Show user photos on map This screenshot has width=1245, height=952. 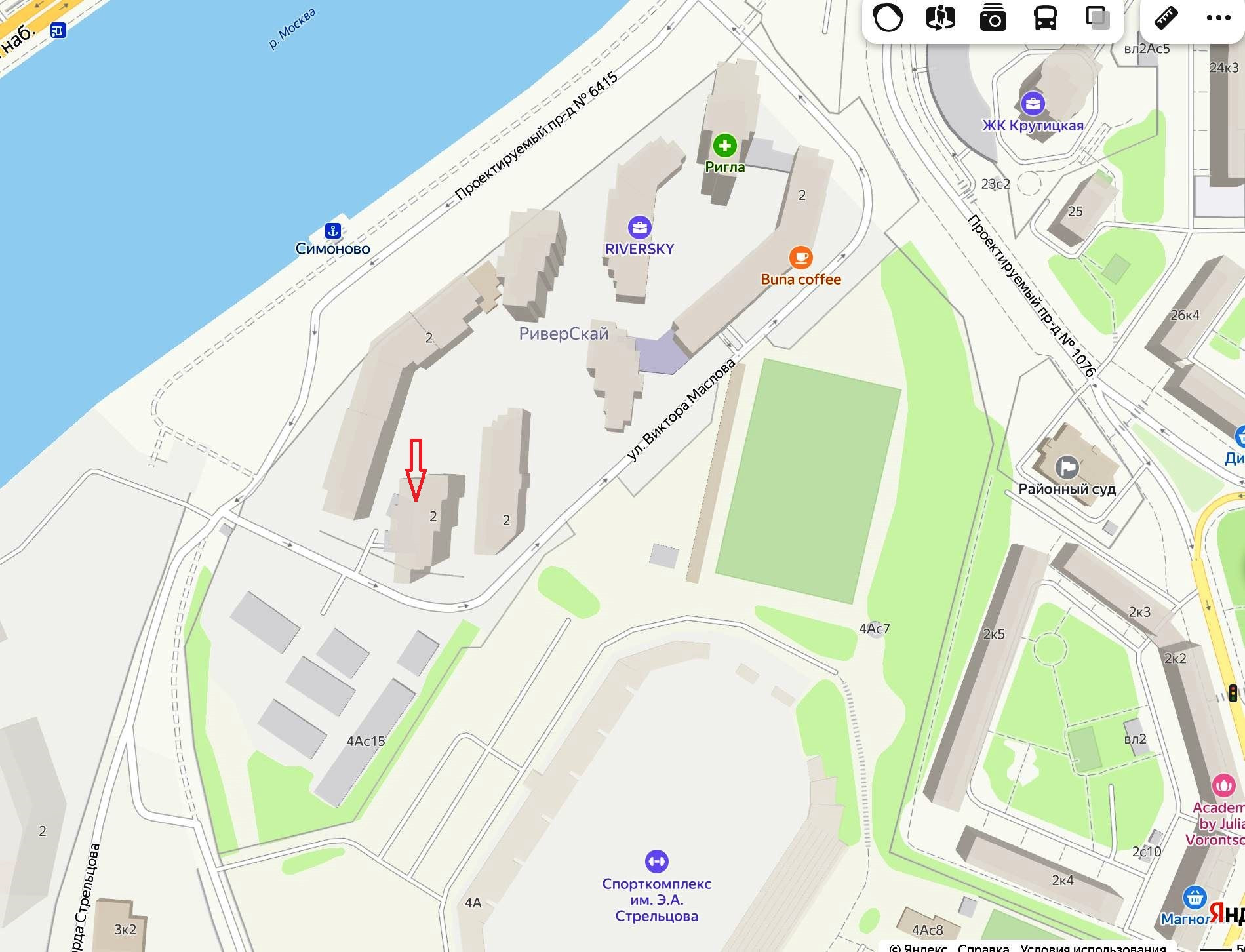(x=993, y=18)
